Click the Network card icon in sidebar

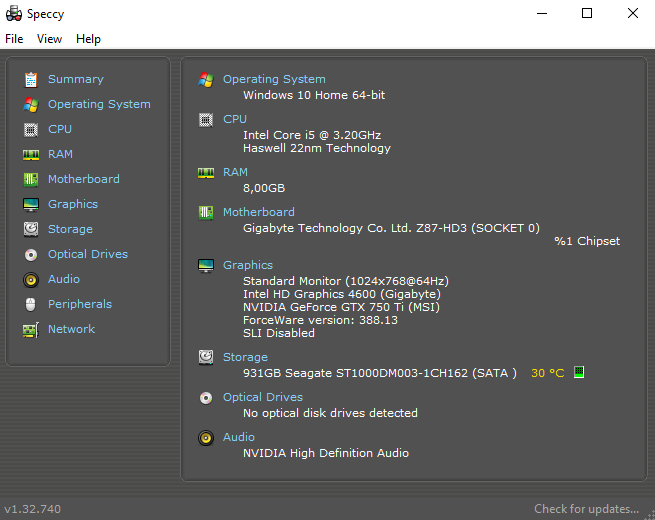point(31,330)
